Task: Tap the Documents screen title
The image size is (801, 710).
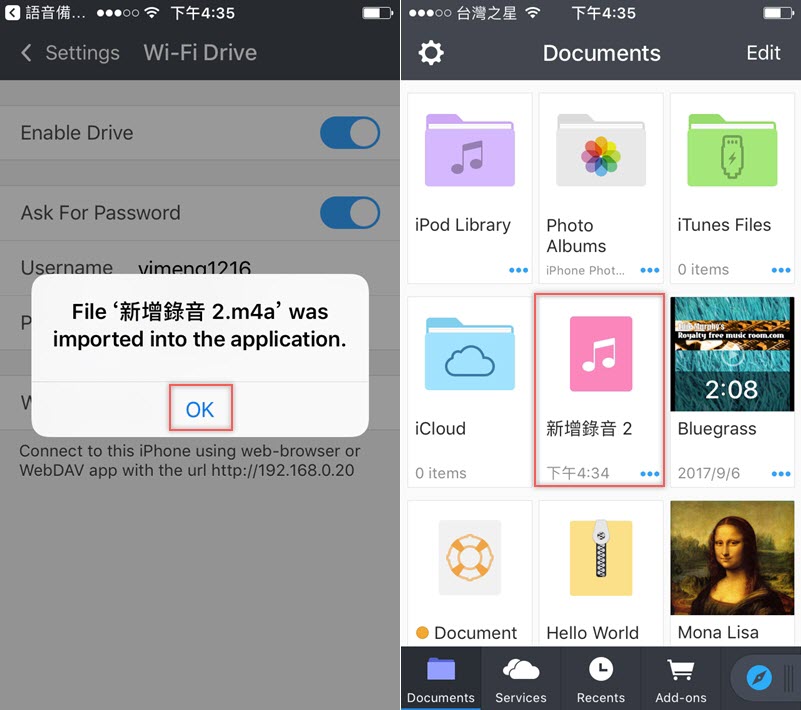Action: (x=601, y=53)
